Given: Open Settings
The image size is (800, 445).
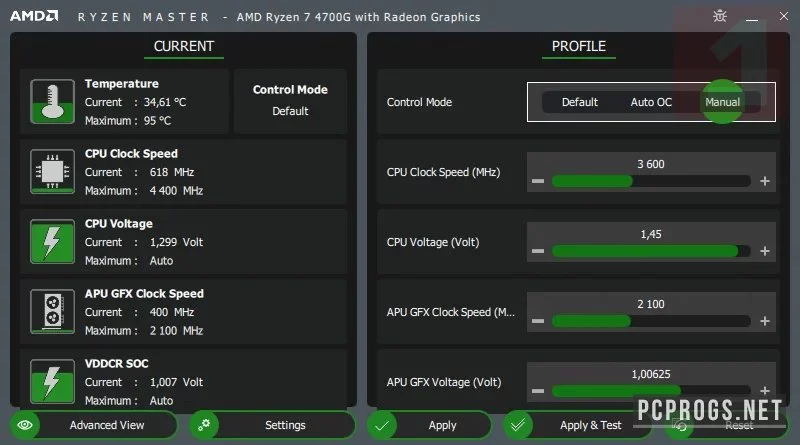Looking at the screenshot, I should point(272,425).
